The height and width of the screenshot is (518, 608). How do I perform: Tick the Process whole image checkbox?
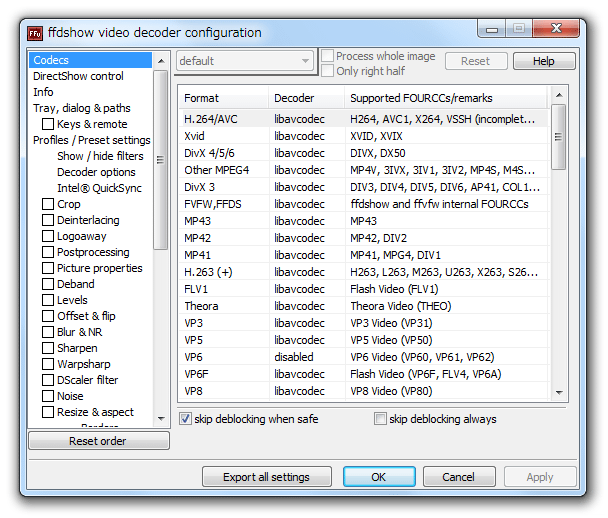click(328, 56)
